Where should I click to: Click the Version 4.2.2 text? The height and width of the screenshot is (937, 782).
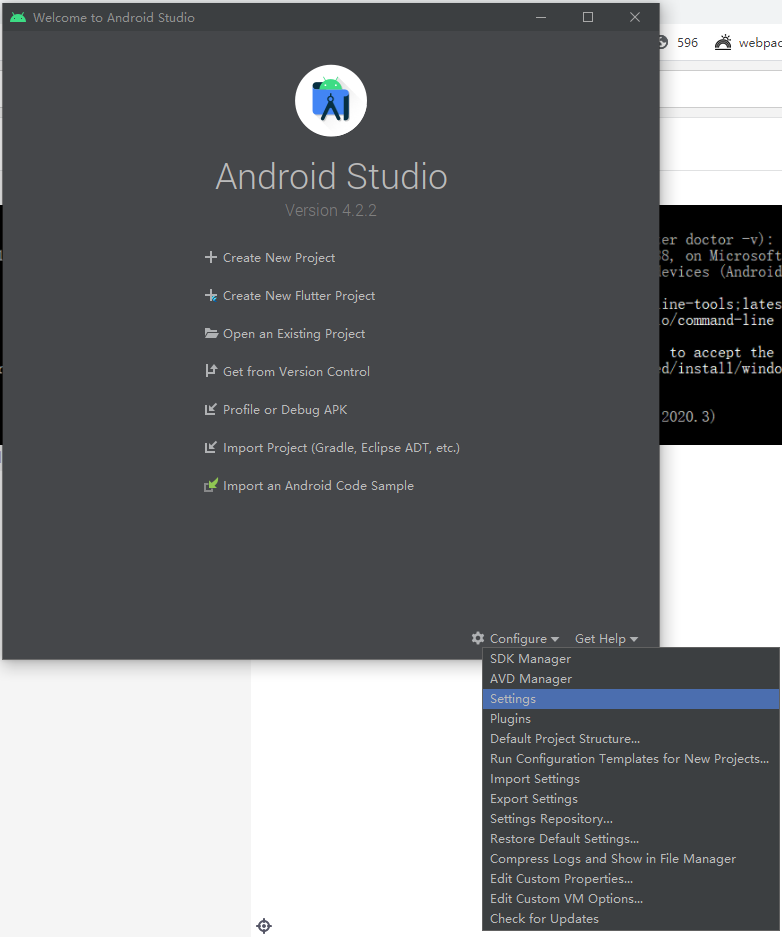[331, 210]
